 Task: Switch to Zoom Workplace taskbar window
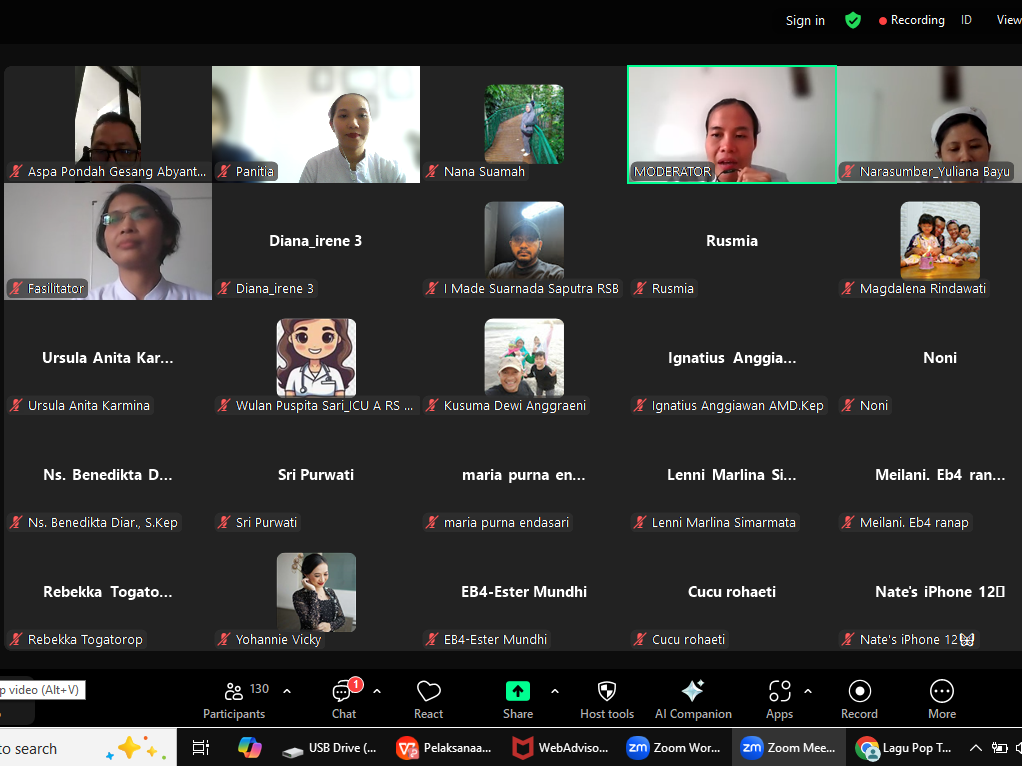click(673, 748)
